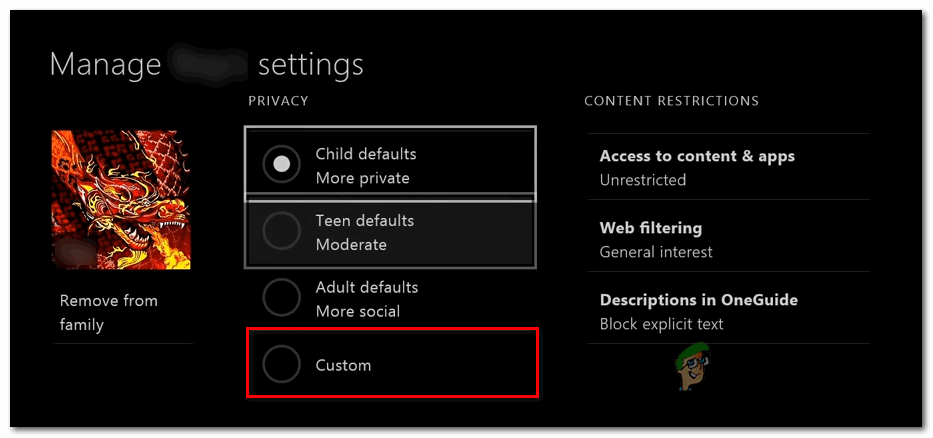Click the PRIVACY section heading

[278, 101]
